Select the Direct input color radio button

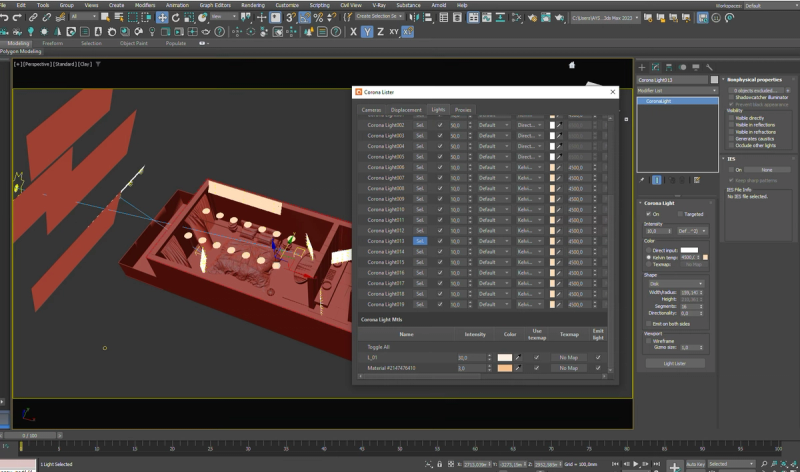pyautogui.click(x=649, y=250)
